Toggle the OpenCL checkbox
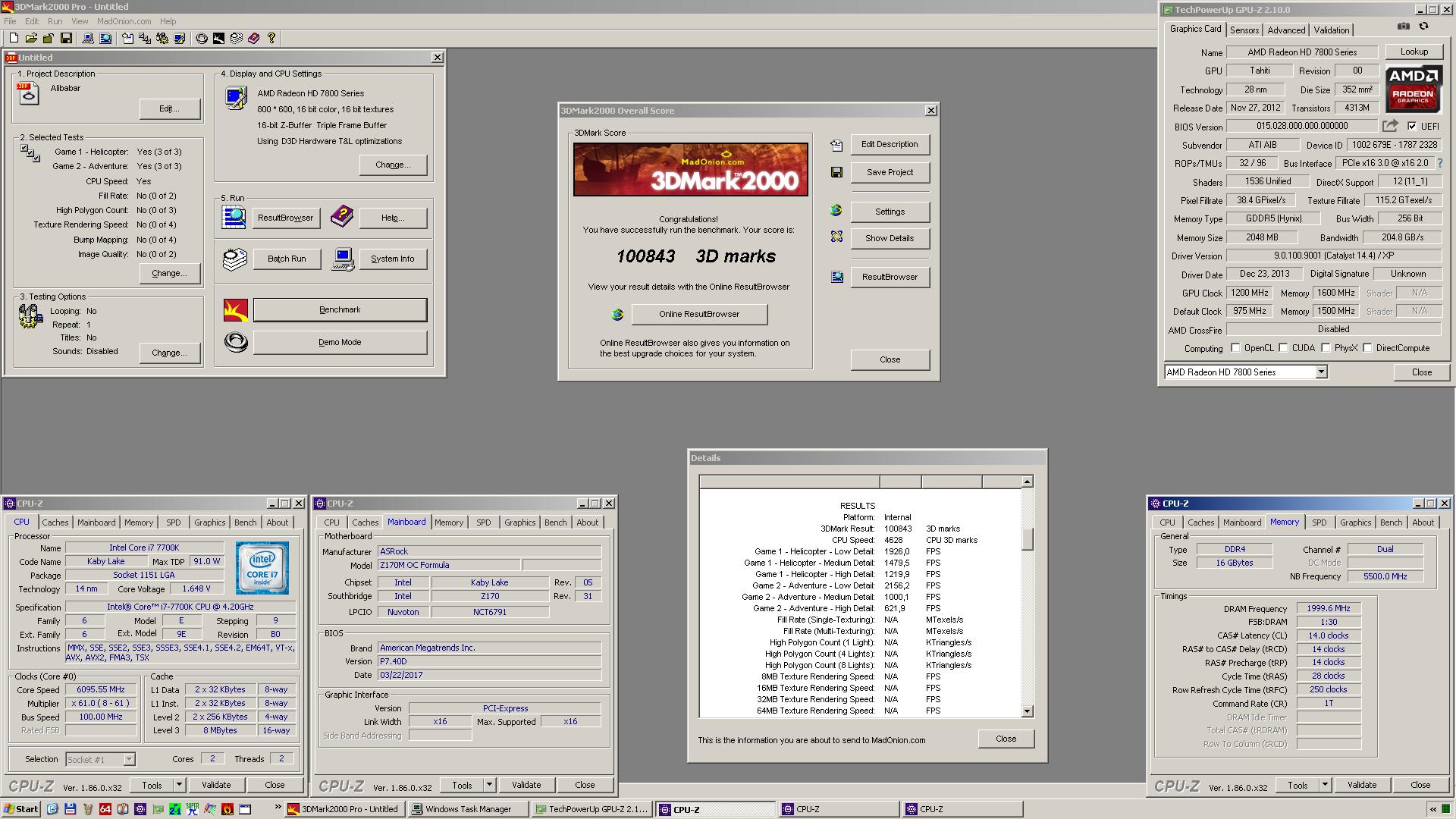 click(1235, 348)
